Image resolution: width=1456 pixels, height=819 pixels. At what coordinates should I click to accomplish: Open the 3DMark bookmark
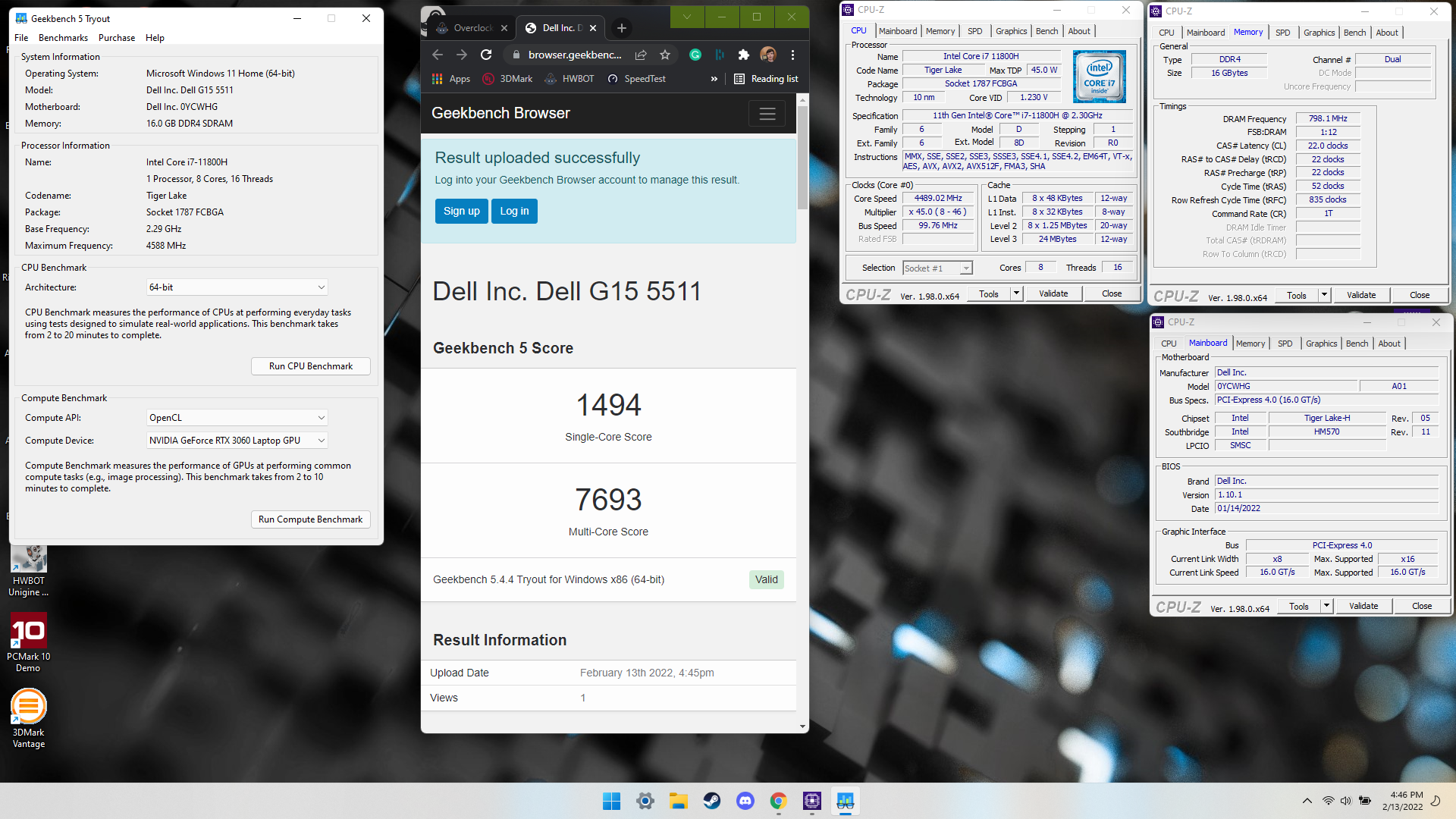[507, 79]
